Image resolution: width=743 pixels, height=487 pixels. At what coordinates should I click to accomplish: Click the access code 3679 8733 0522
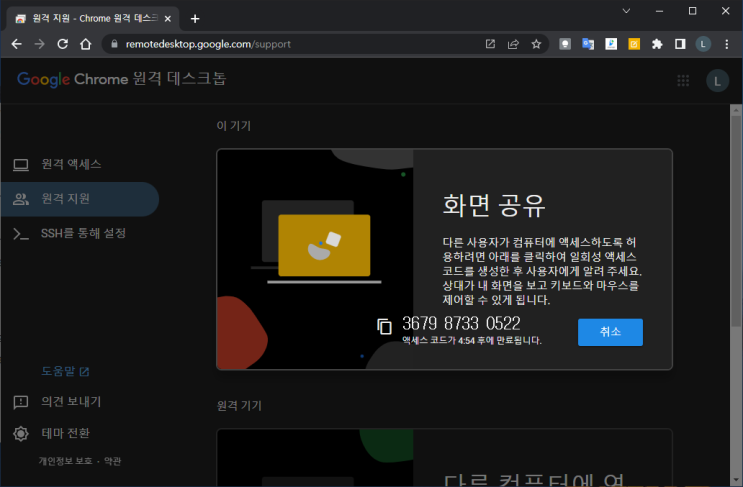click(461, 324)
